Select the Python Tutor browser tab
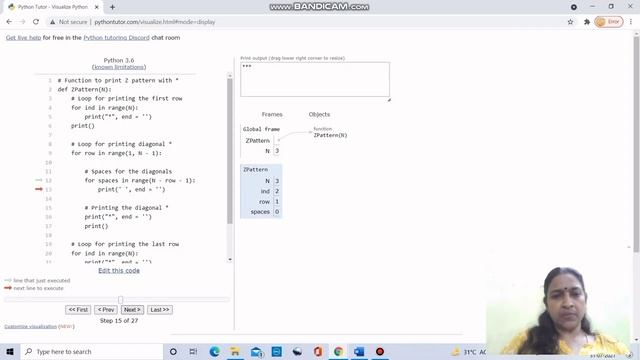640x360 pixels. (x=53, y=7)
